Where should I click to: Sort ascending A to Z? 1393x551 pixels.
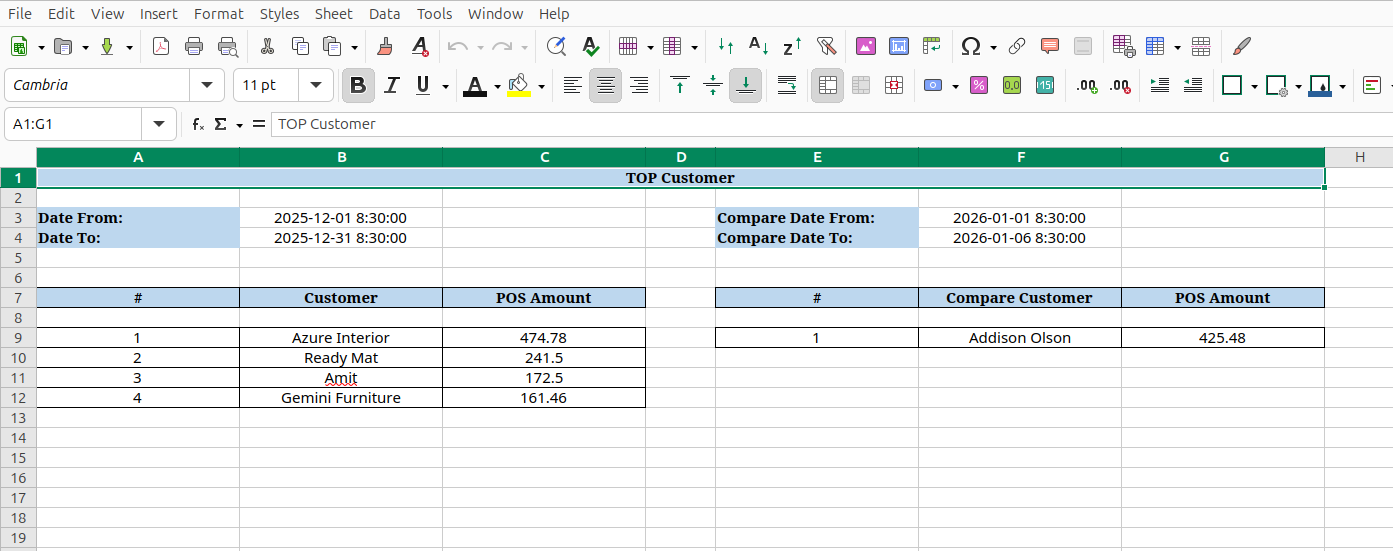[759, 46]
